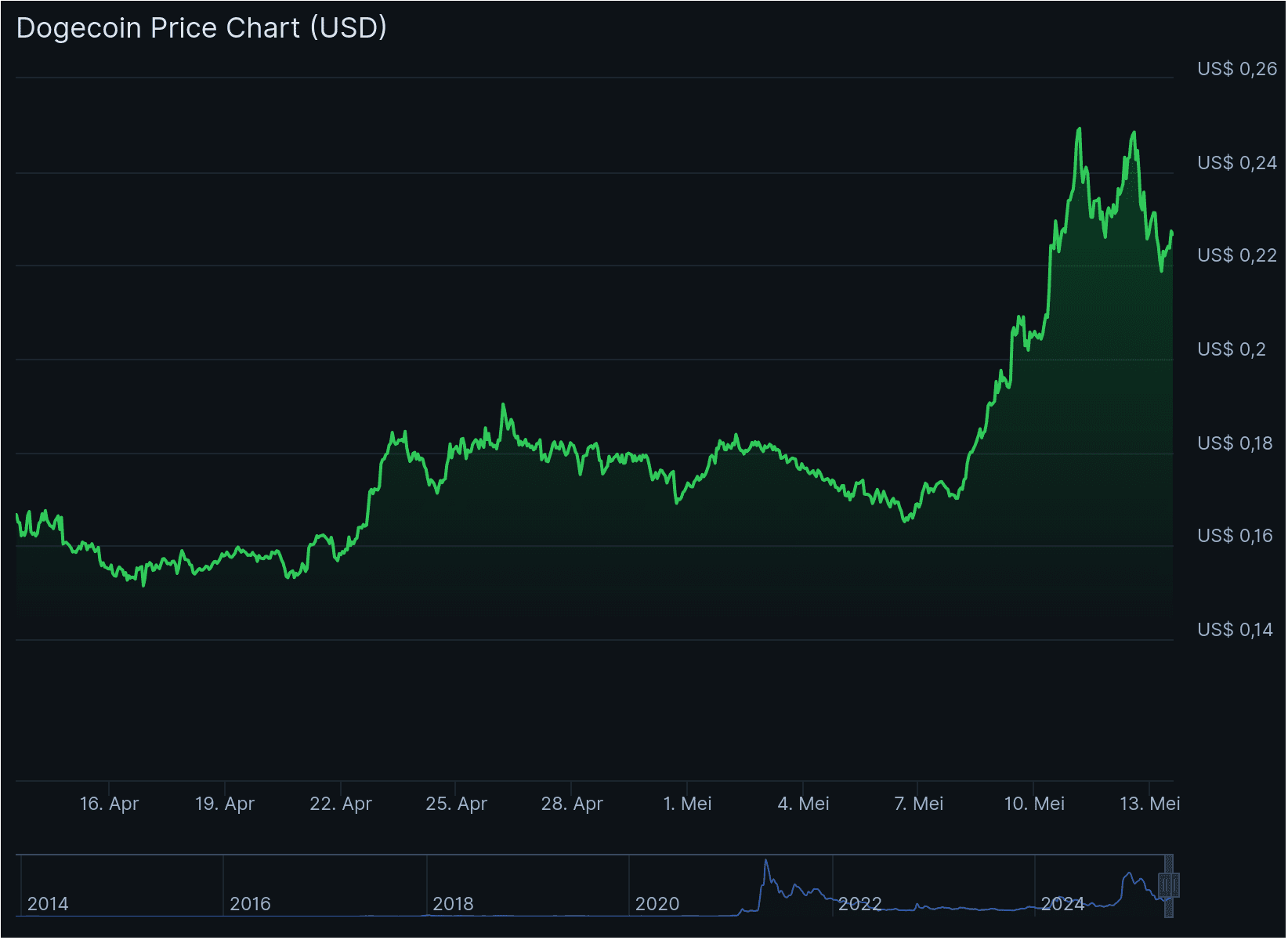
Task: Click the late-April price spike near 26. Apr
Action: click(503, 406)
